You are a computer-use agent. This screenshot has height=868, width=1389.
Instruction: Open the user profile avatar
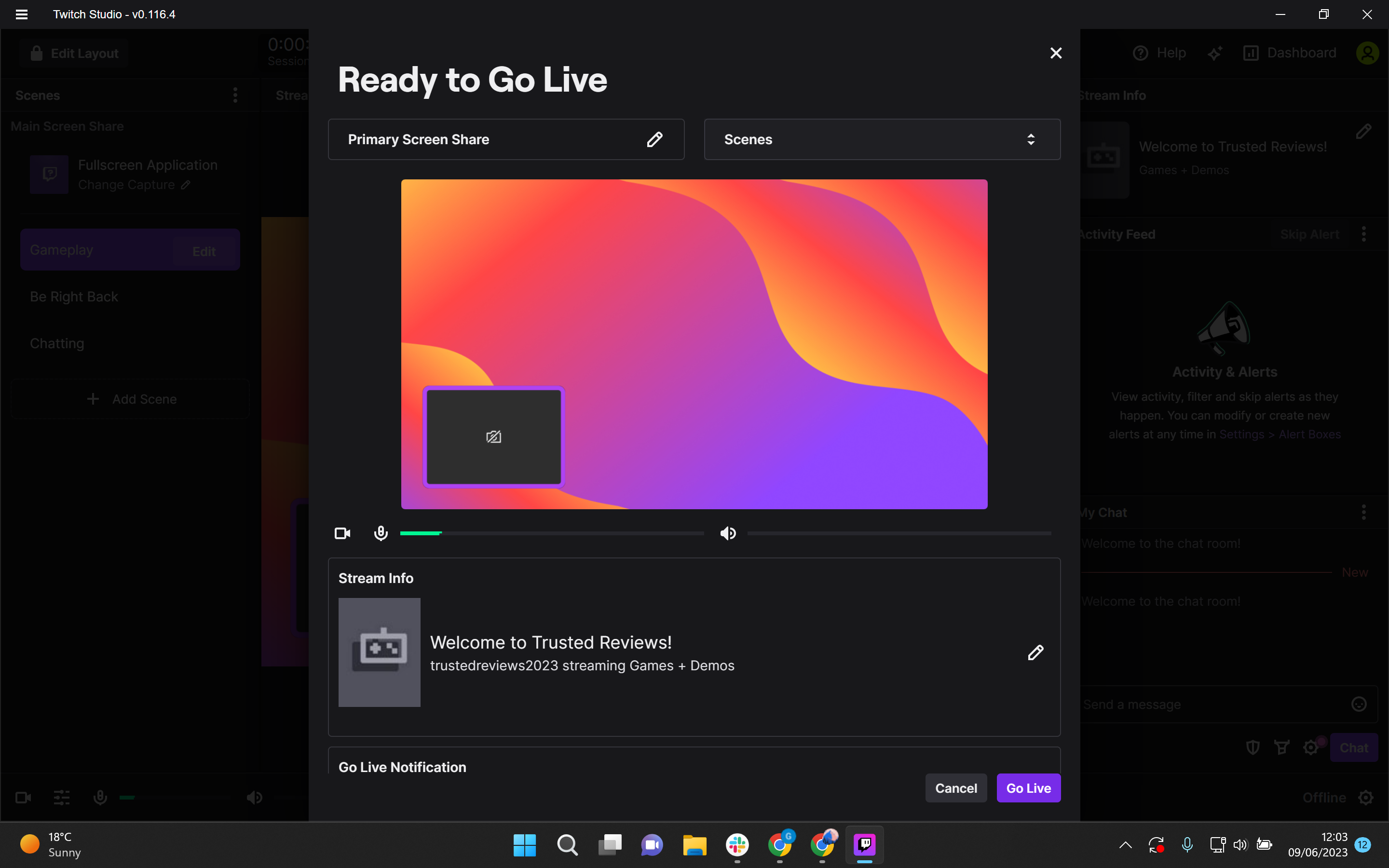click(x=1367, y=53)
